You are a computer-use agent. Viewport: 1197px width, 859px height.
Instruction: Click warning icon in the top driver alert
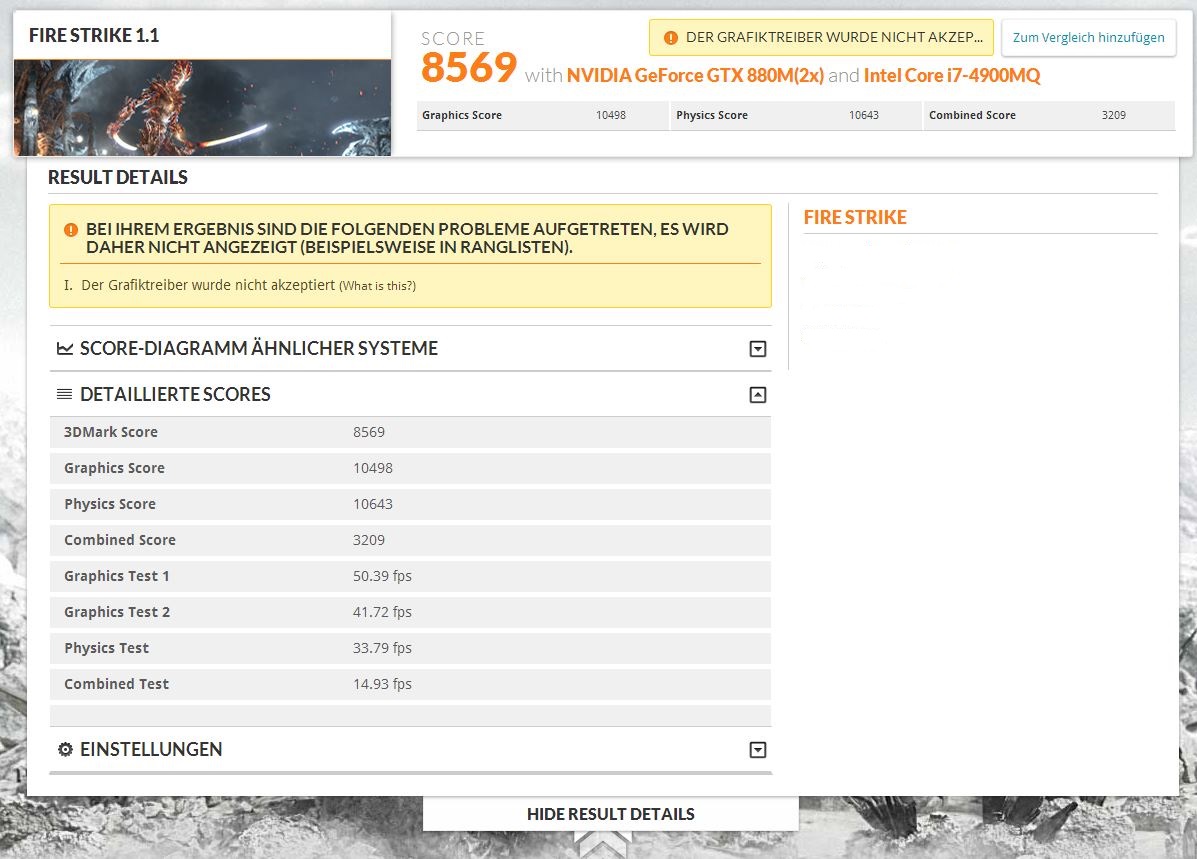coord(669,38)
